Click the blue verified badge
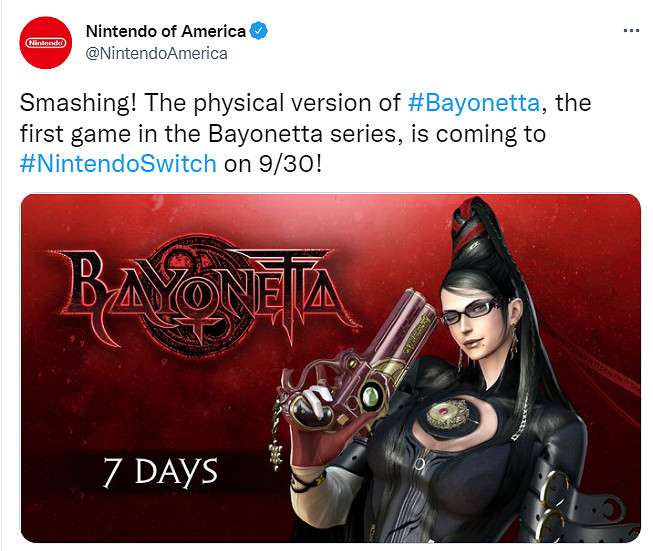 259,31
